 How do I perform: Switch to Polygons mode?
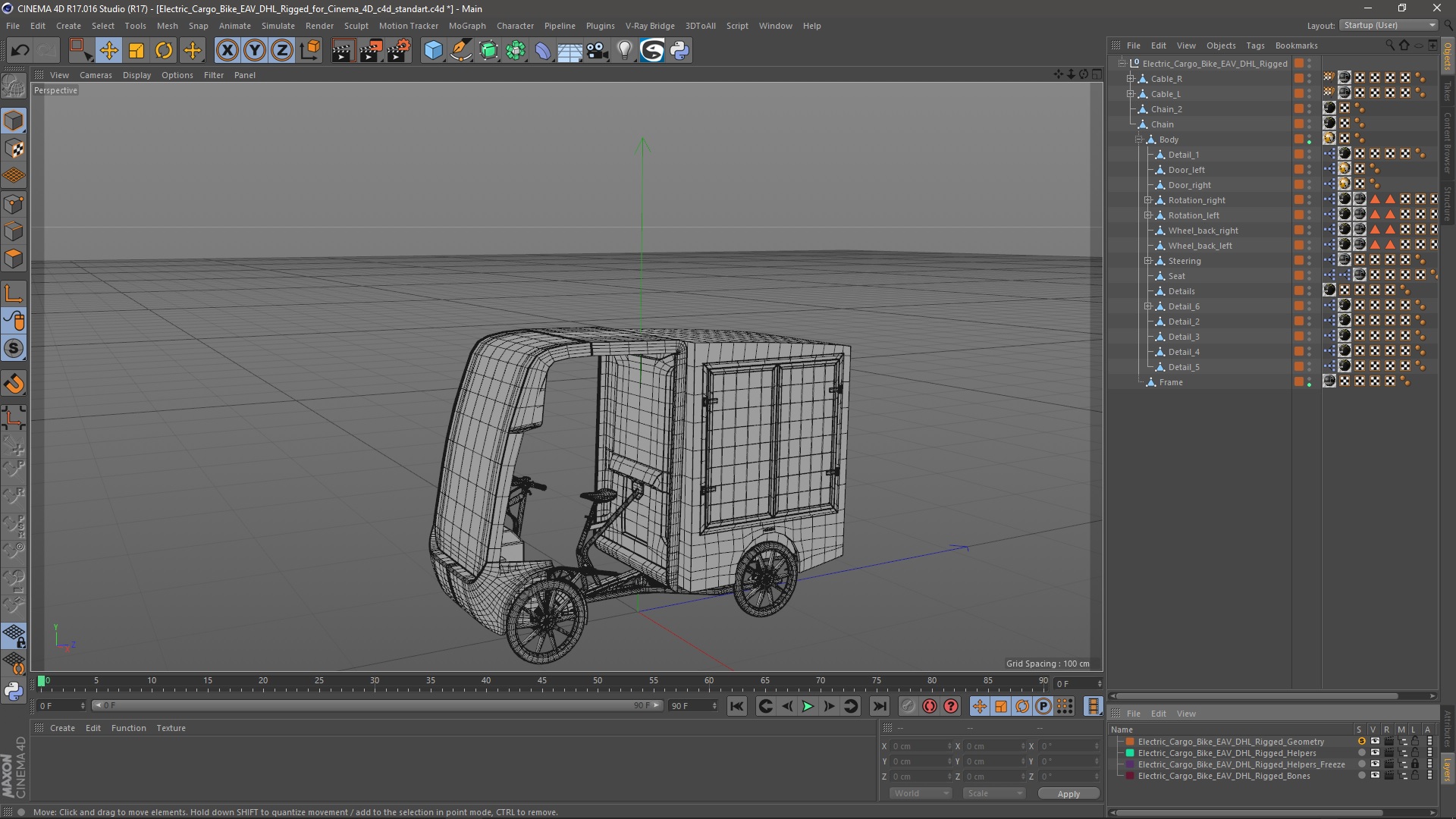14,259
